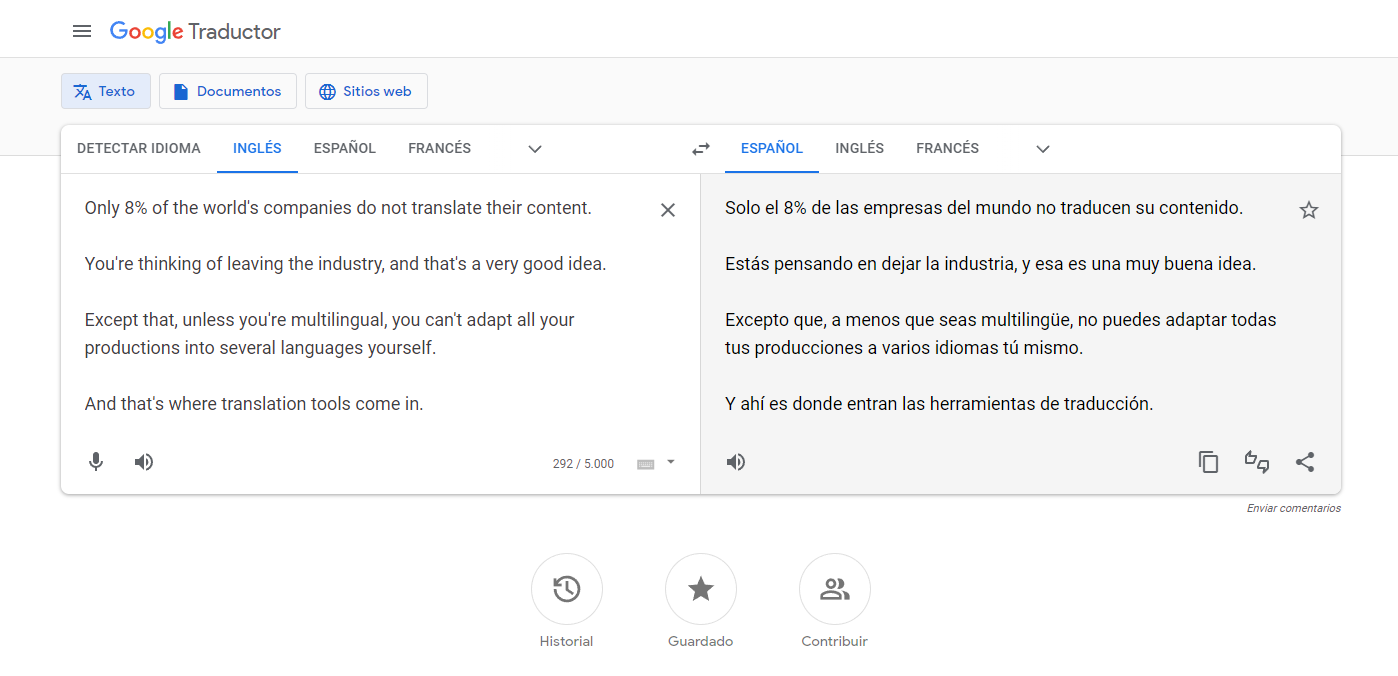This screenshot has width=1398, height=676.
Task: Click 'Y ahí es donde entran las herramientas'
Action: tap(882, 404)
